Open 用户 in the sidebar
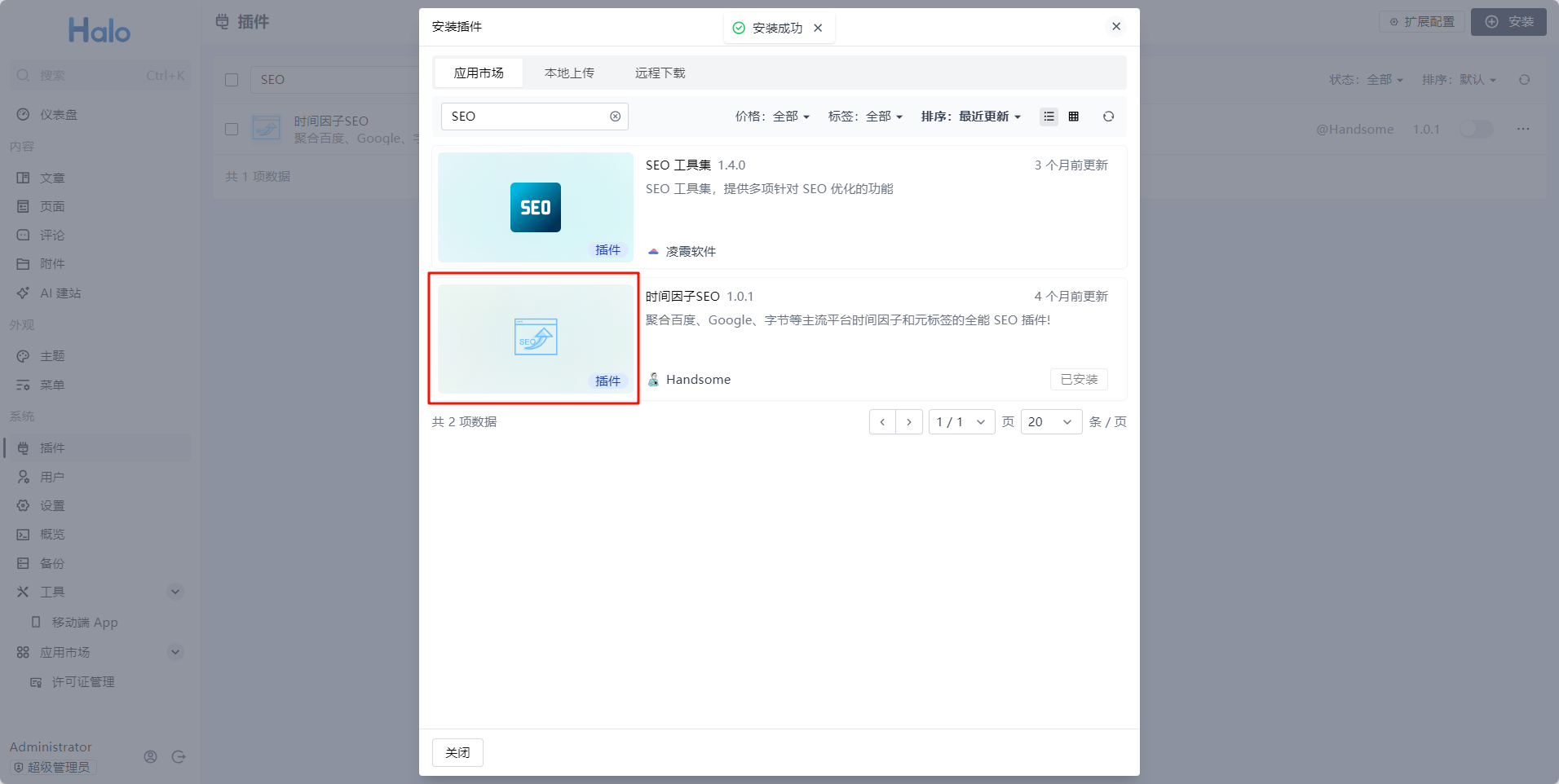Screen dimensions: 1559x784 coord(99,477)
